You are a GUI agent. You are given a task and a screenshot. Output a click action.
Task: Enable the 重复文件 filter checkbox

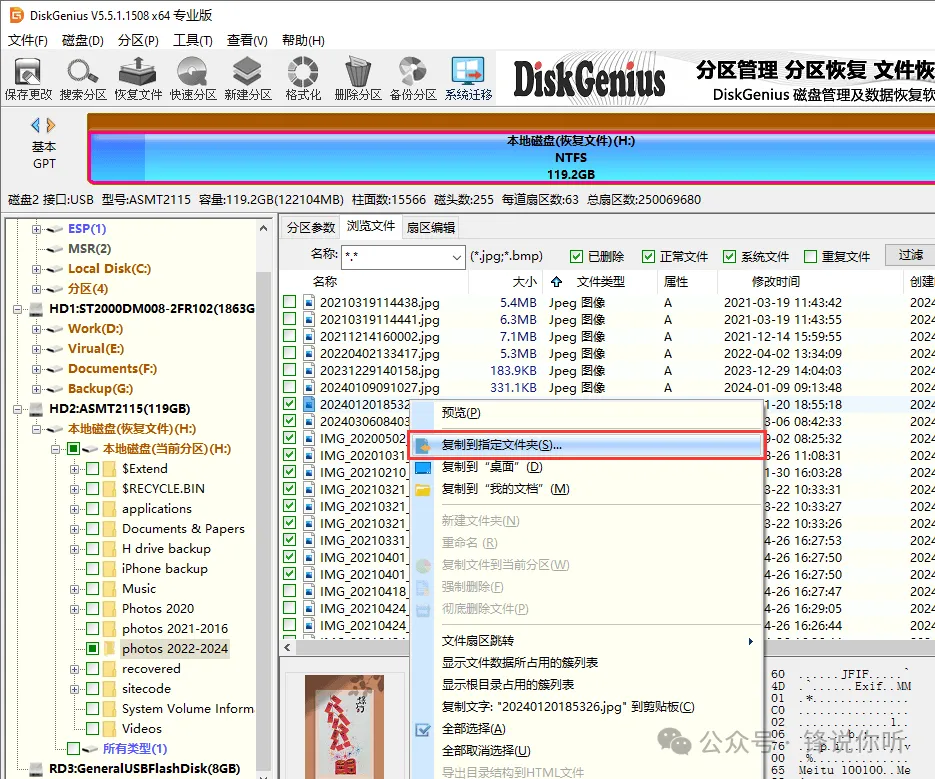(810, 256)
